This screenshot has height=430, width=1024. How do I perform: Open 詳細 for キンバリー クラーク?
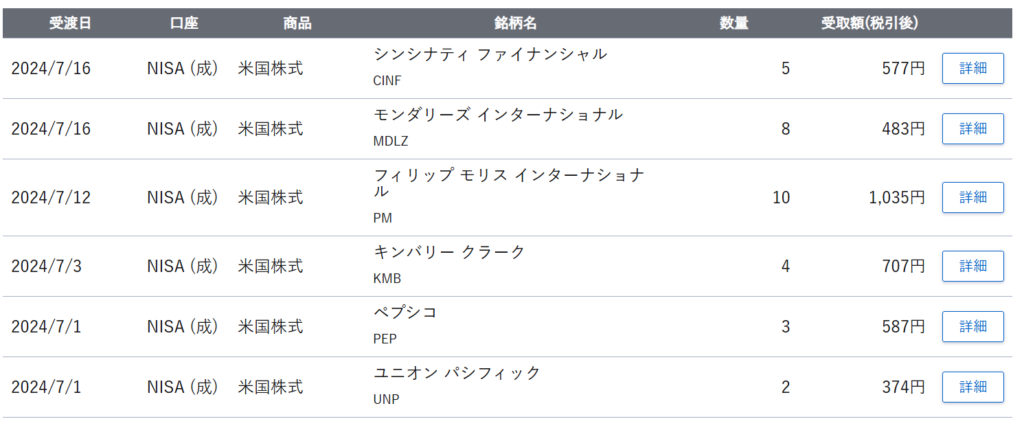coord(972,266)
